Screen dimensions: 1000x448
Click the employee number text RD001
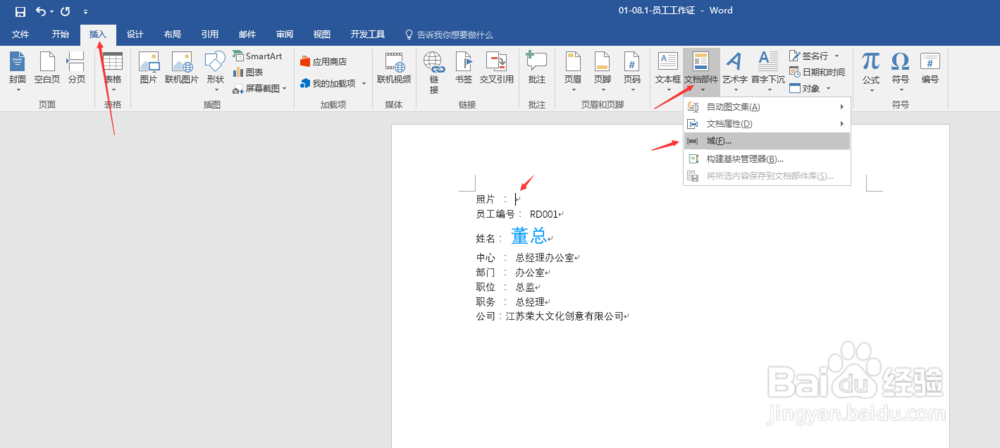click(543, 214)
